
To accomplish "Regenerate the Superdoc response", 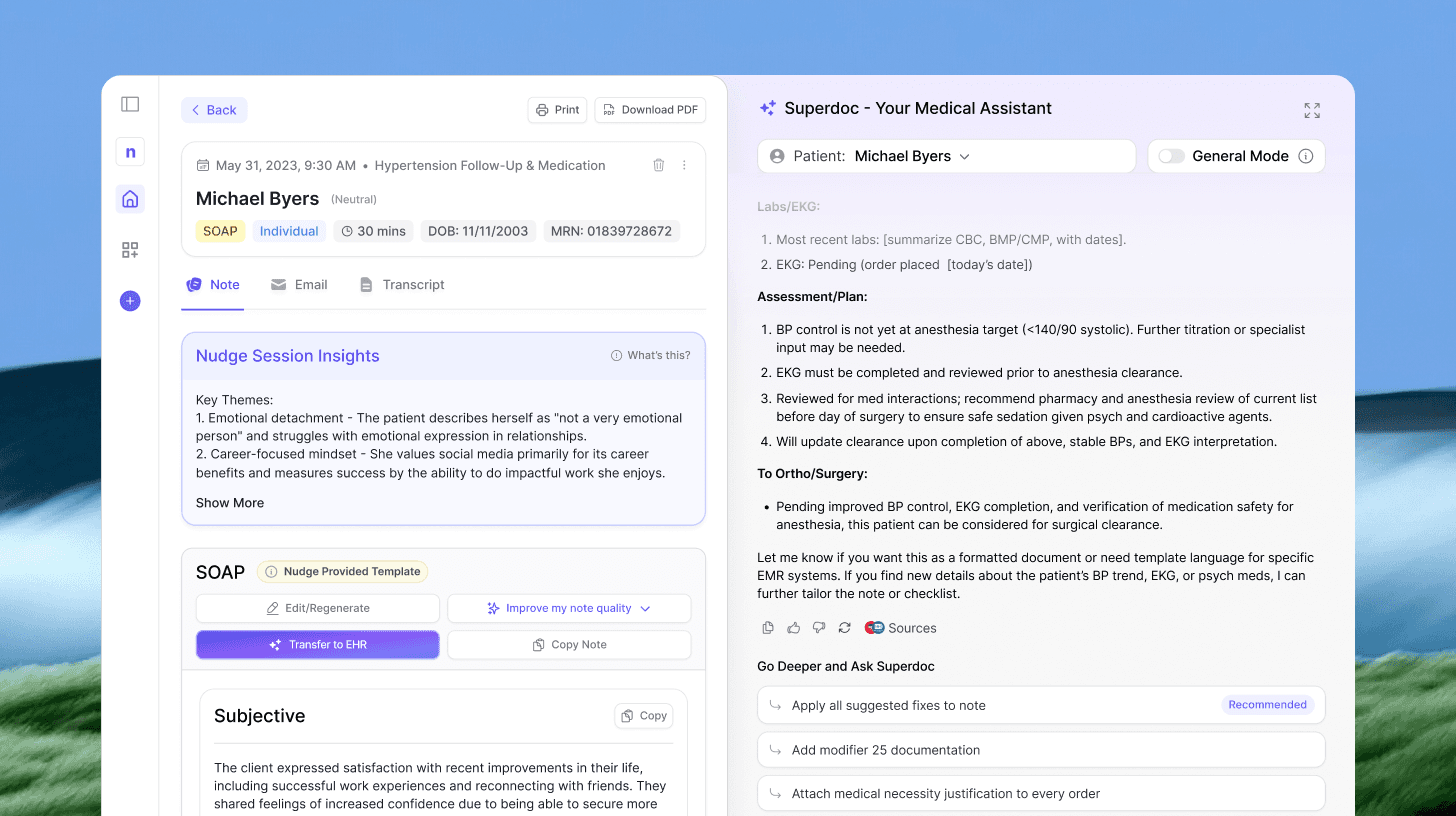I will 845,628.
